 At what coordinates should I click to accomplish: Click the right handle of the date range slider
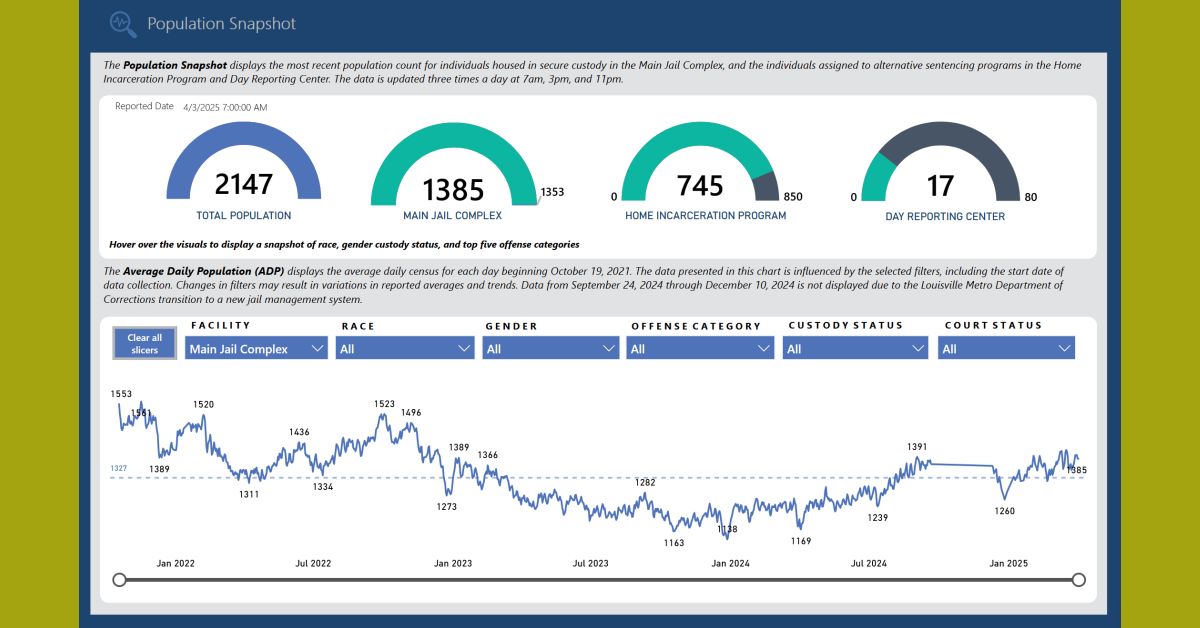1078,580
